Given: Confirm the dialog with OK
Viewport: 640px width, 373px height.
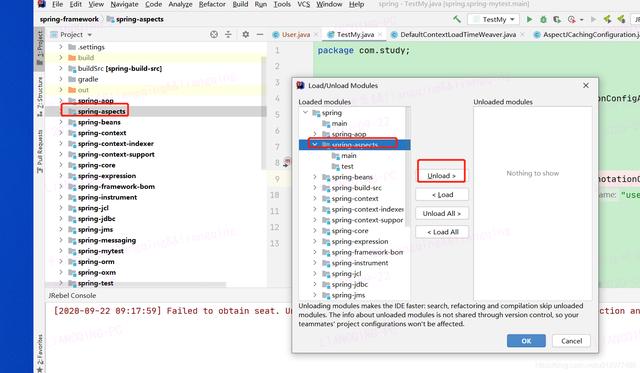Looking at the screenshot, I should pos(526,341).
